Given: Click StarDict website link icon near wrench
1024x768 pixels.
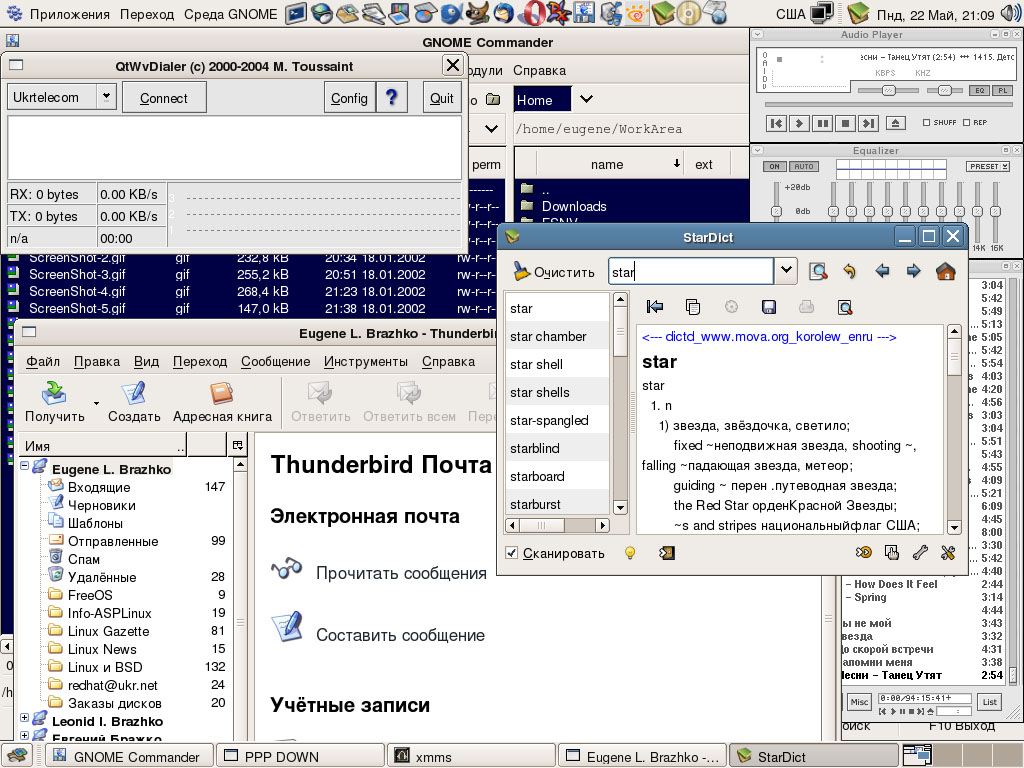Looking at the screenshot, I should tap(863, 553).
